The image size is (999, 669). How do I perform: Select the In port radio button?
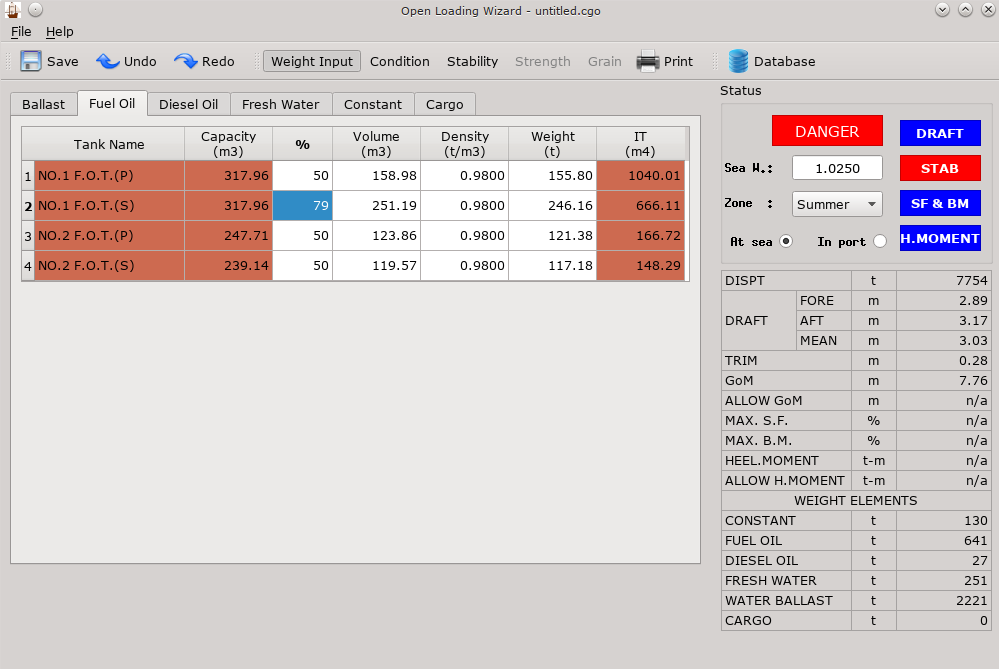click(880, 241)
